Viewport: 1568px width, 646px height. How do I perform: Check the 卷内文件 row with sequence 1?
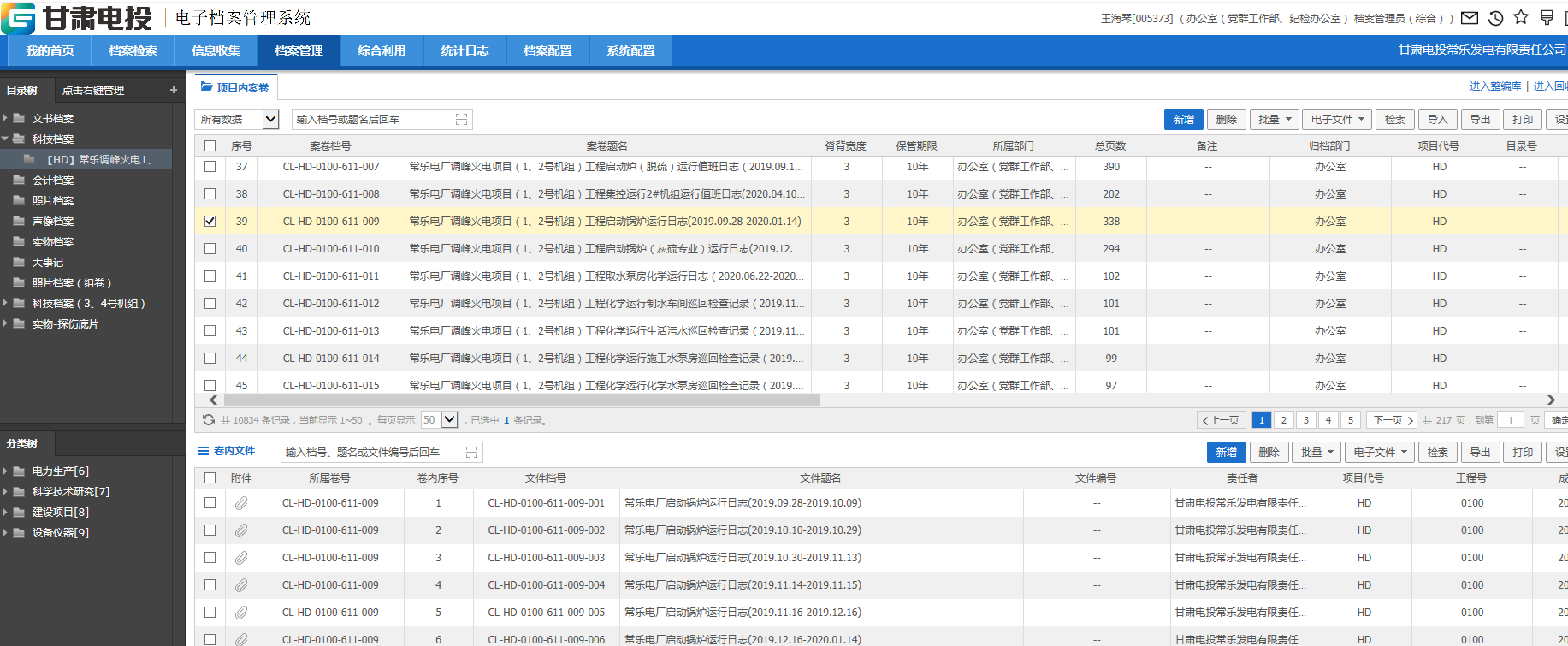(x=210, y=503)
